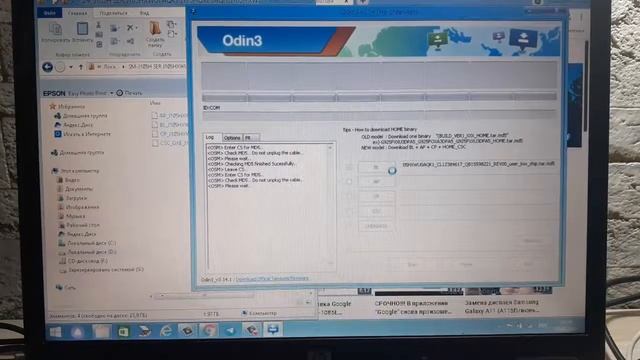Open the File Explorer taskbar icon
This screenshot has height=360, width=640.
tap(101, 332)
